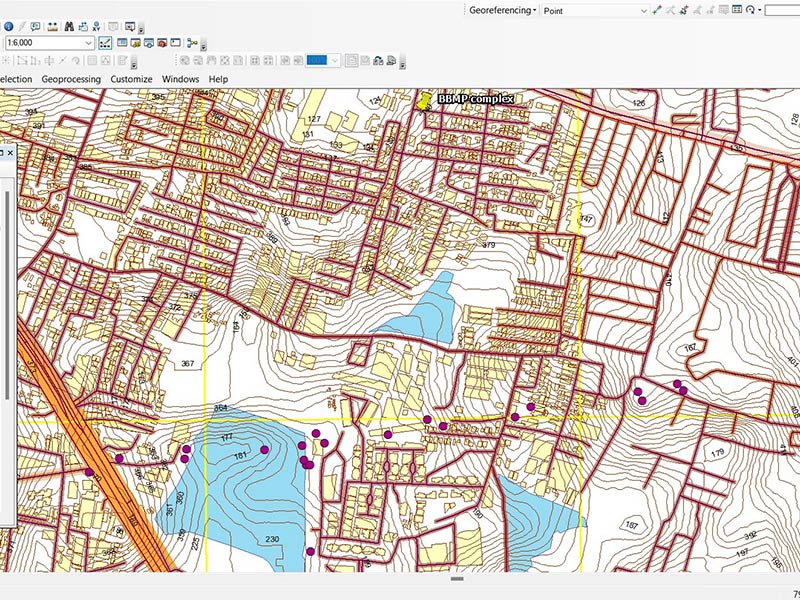Image resolution: width=800 pixels, height=600 pixels.
Task: Expand the map scale 1:6,000 dropdown
Action: [x=89, y=44]
